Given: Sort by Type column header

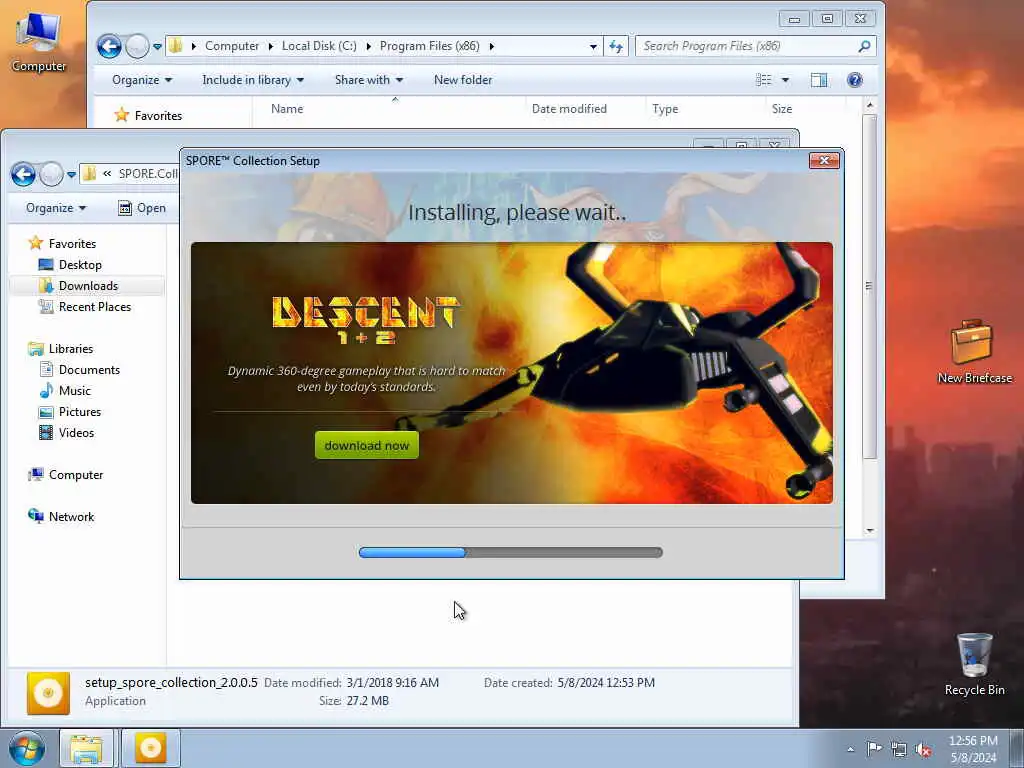Looking at the screenshot, I should [665, 108].
